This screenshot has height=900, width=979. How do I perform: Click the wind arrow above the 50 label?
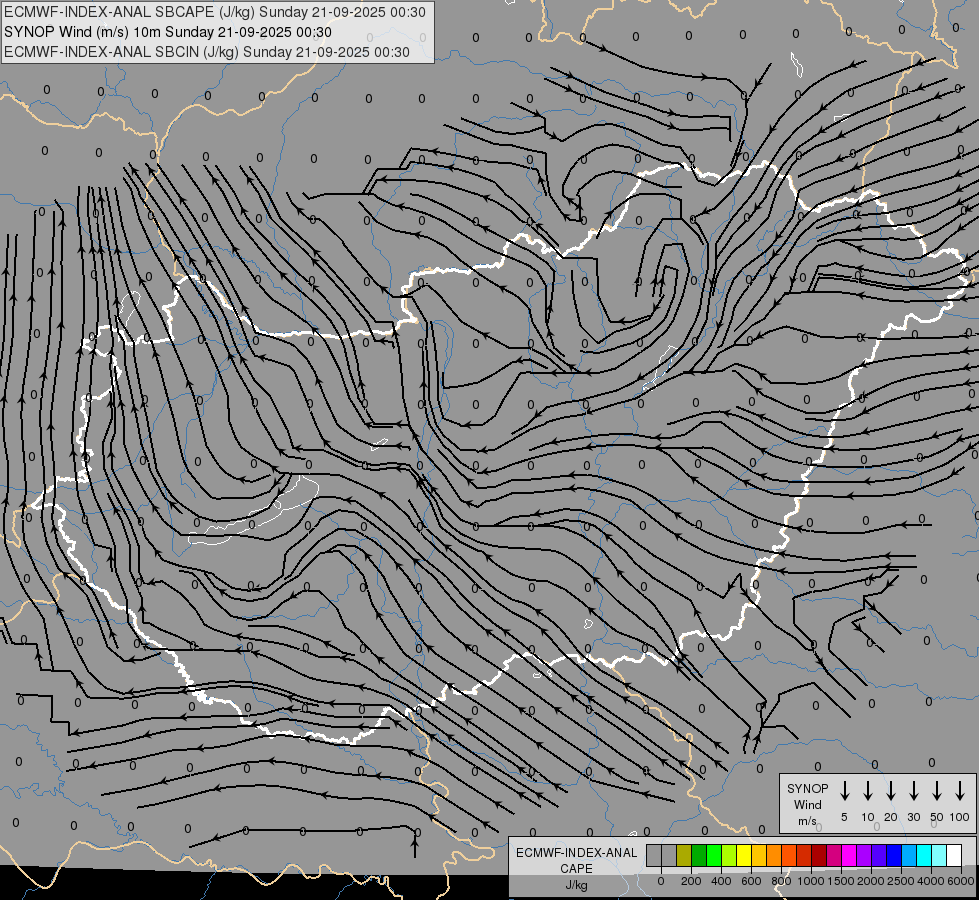point(937,791)
